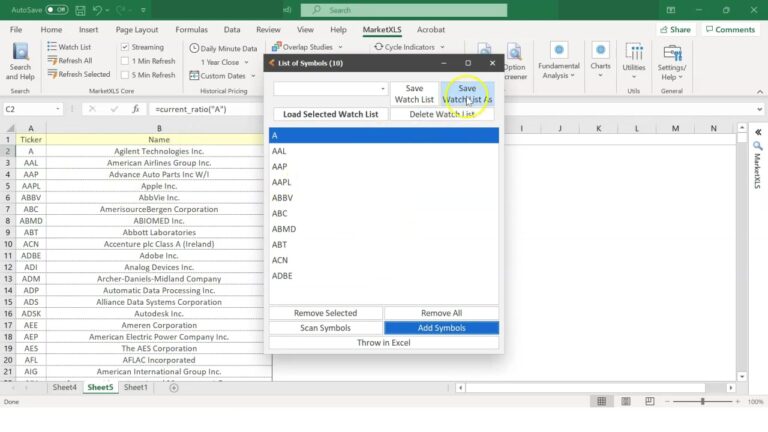Enable 1 Min Refresh checkbox
Image resolution: width=768 pixels, height=432 pixels.
[125, 61]
